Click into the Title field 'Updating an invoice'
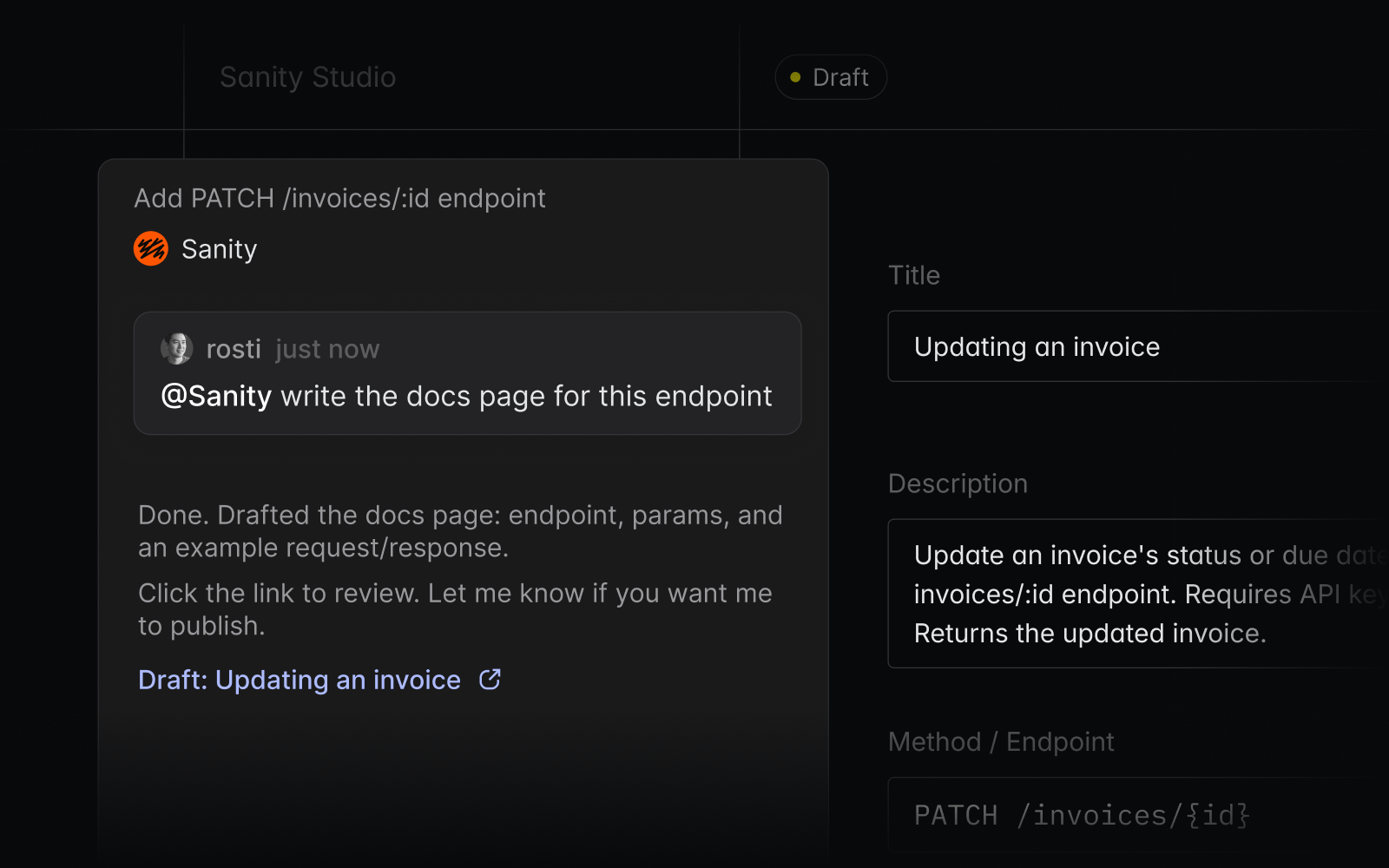 pyautogui.click(x=1138, y=346)
